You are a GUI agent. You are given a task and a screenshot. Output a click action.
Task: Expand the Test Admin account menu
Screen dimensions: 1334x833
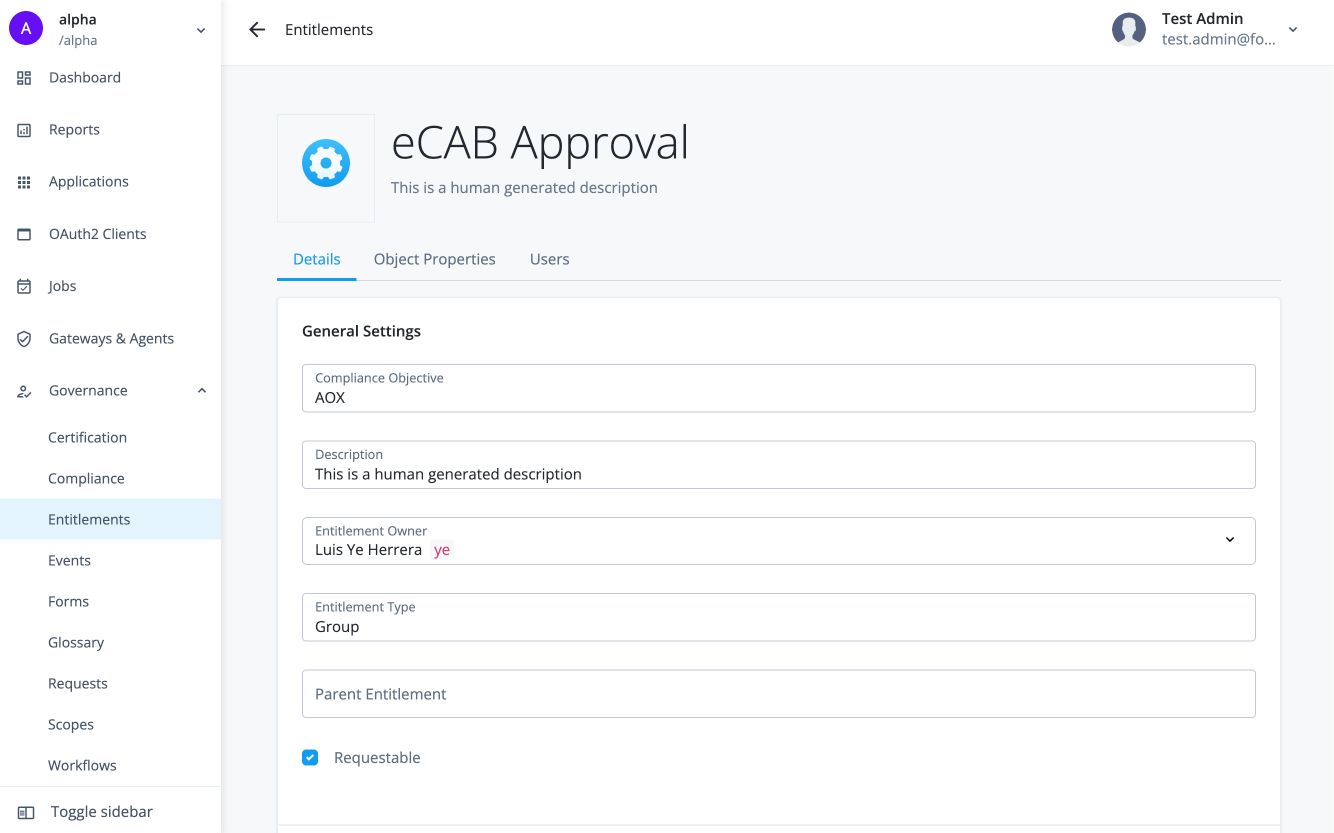tap(1292, 30)
